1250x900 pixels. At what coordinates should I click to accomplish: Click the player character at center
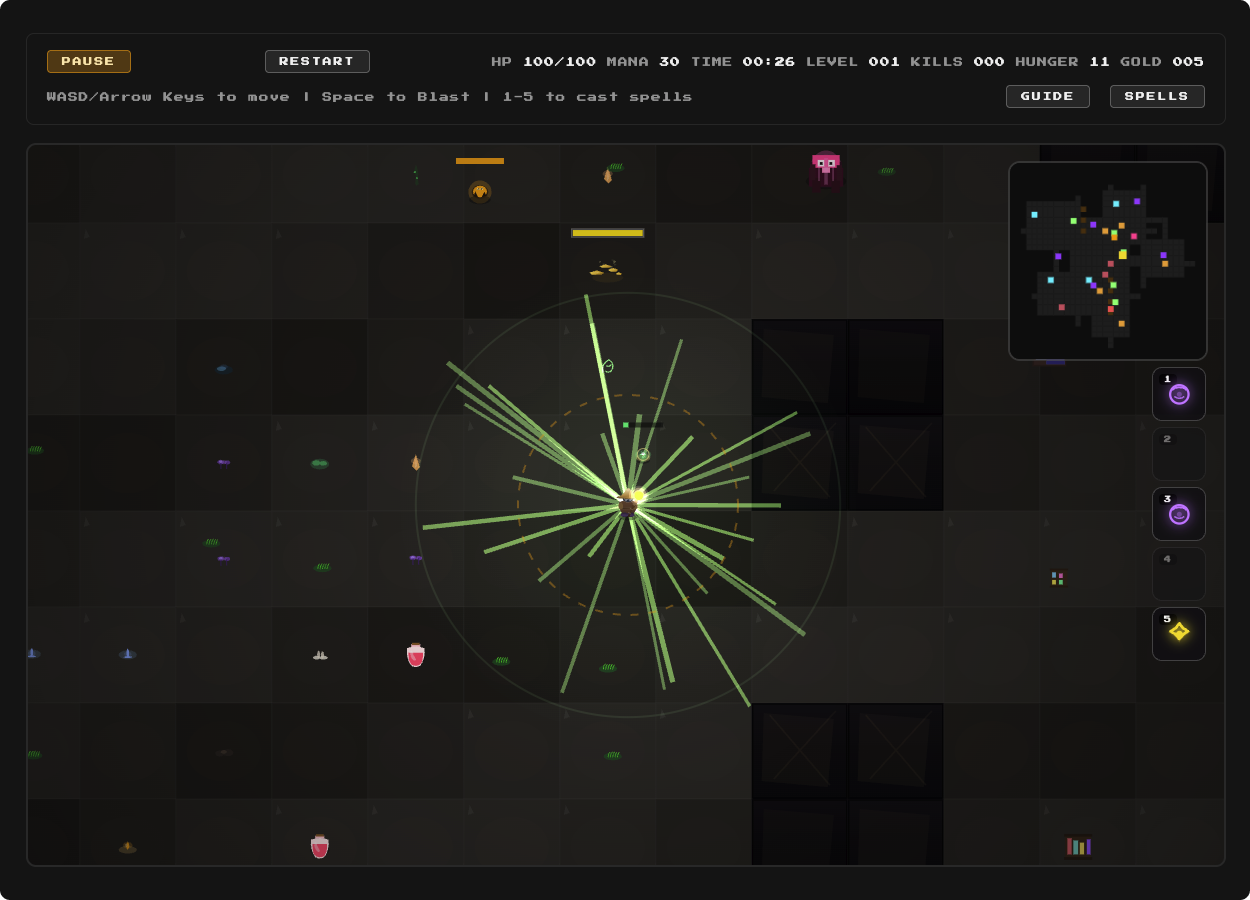tap(628, 503)
